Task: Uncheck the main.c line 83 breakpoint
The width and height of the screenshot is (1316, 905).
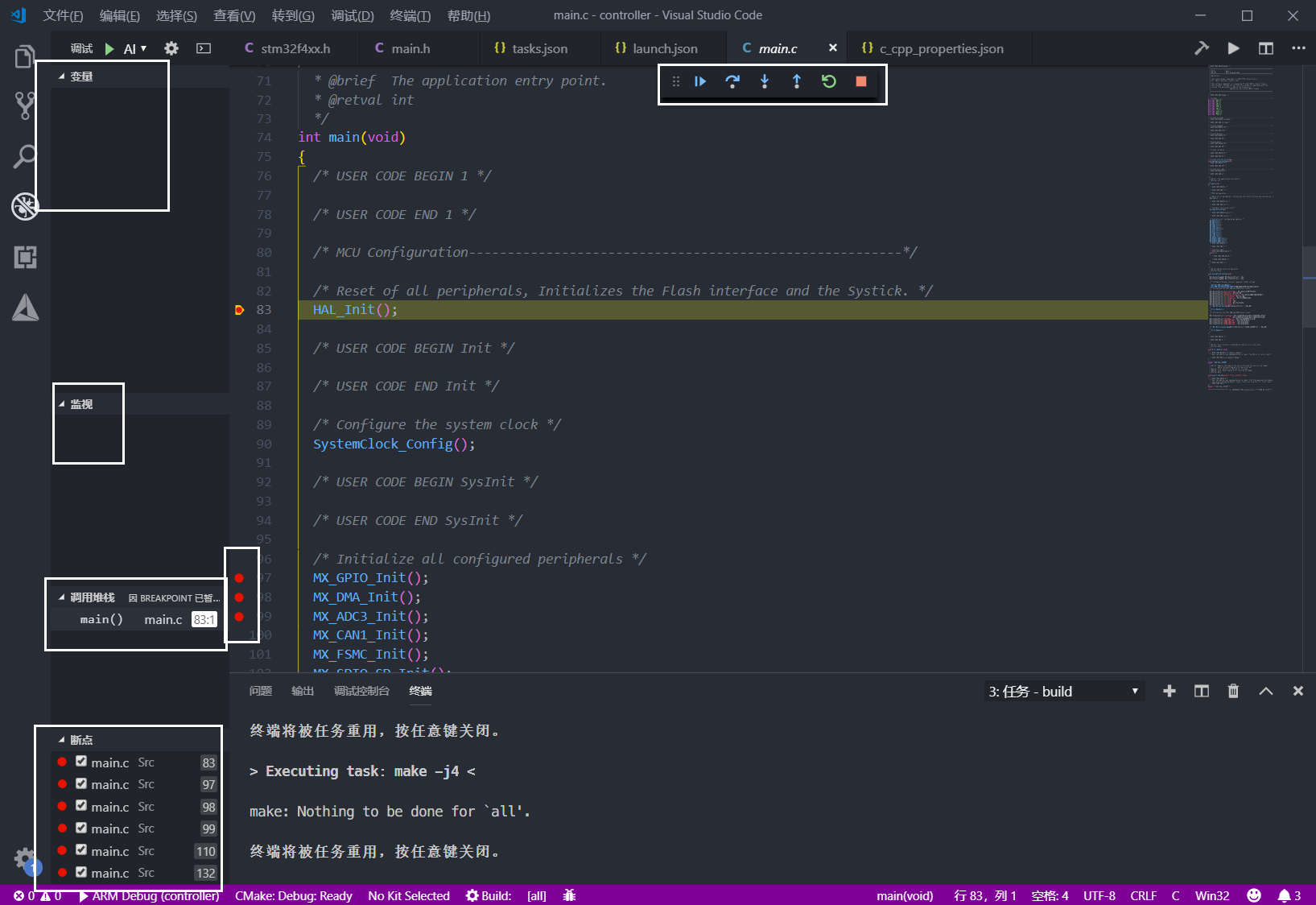Action: [x=80, y=762]
